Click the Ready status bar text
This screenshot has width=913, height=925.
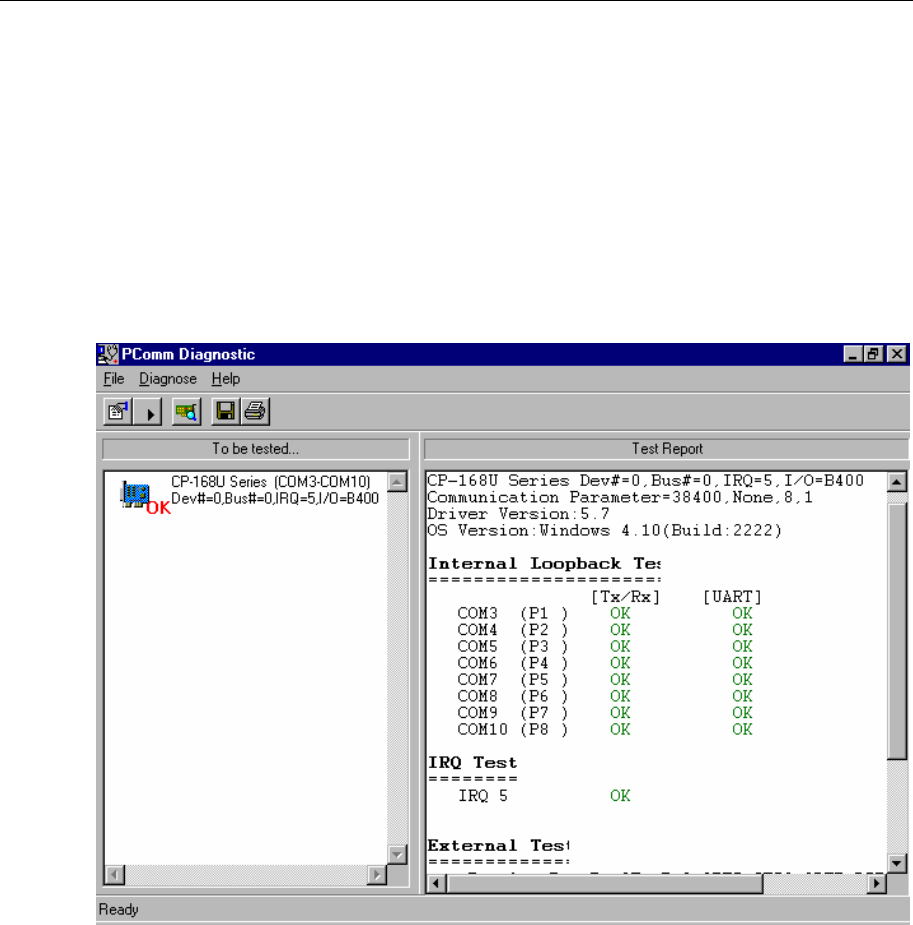(119, 909)
